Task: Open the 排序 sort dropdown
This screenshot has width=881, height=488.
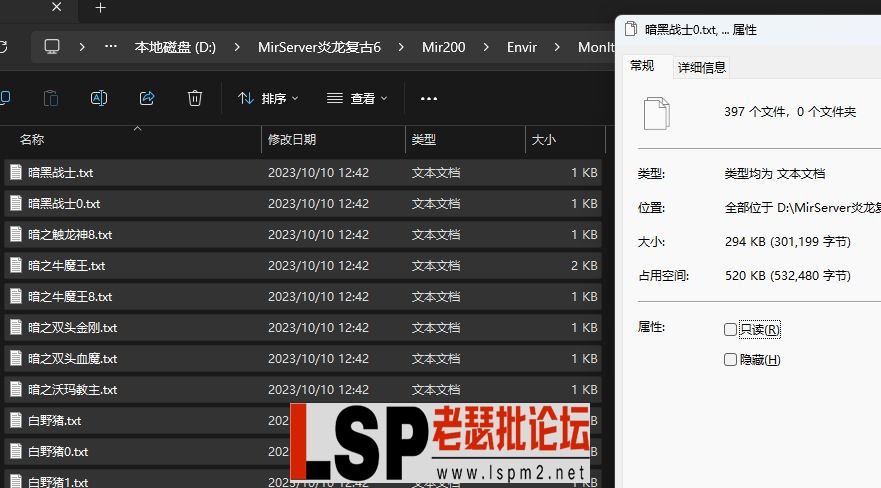Action: coord(268,98)
